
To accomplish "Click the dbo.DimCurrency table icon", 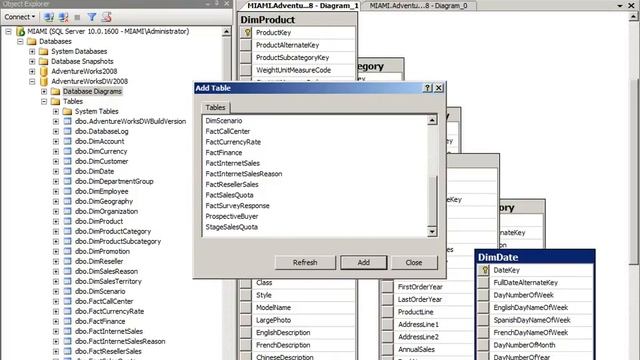I will click(67, 151).
